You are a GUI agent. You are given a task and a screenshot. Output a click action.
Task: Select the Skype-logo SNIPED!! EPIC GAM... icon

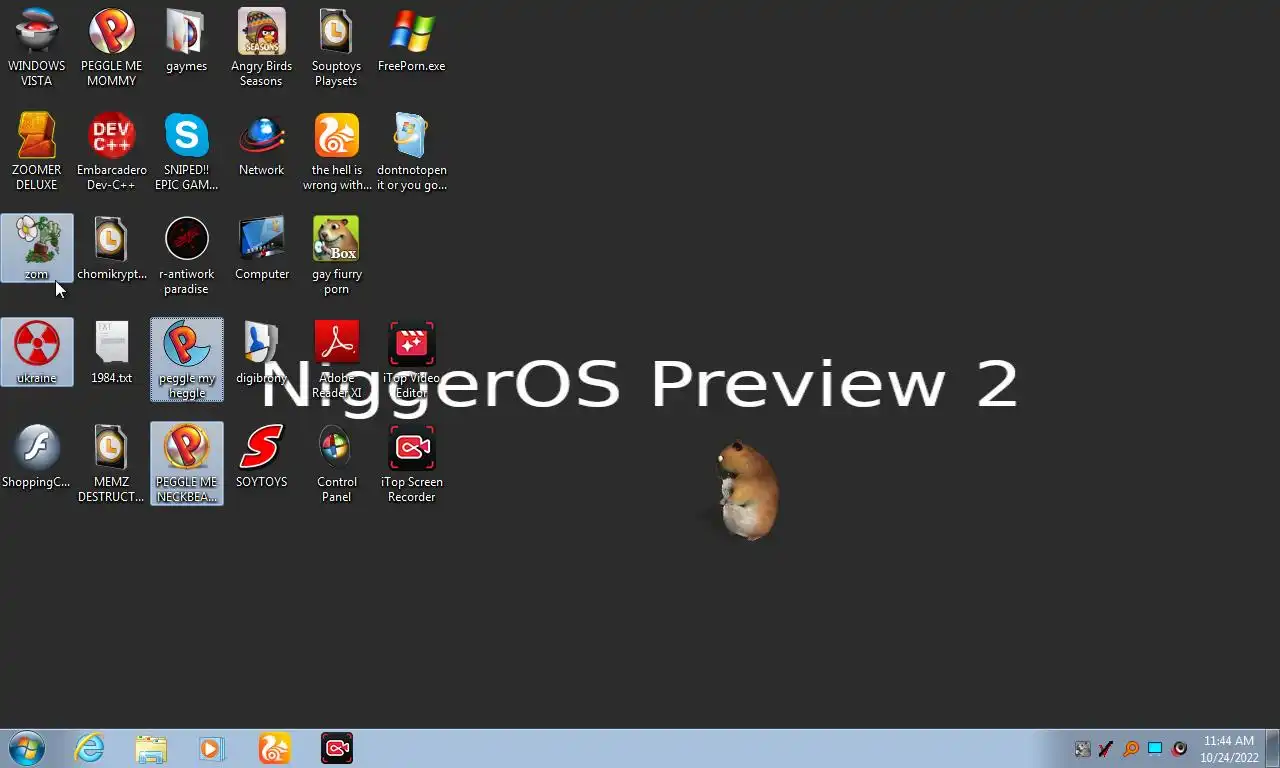(187, 151)
